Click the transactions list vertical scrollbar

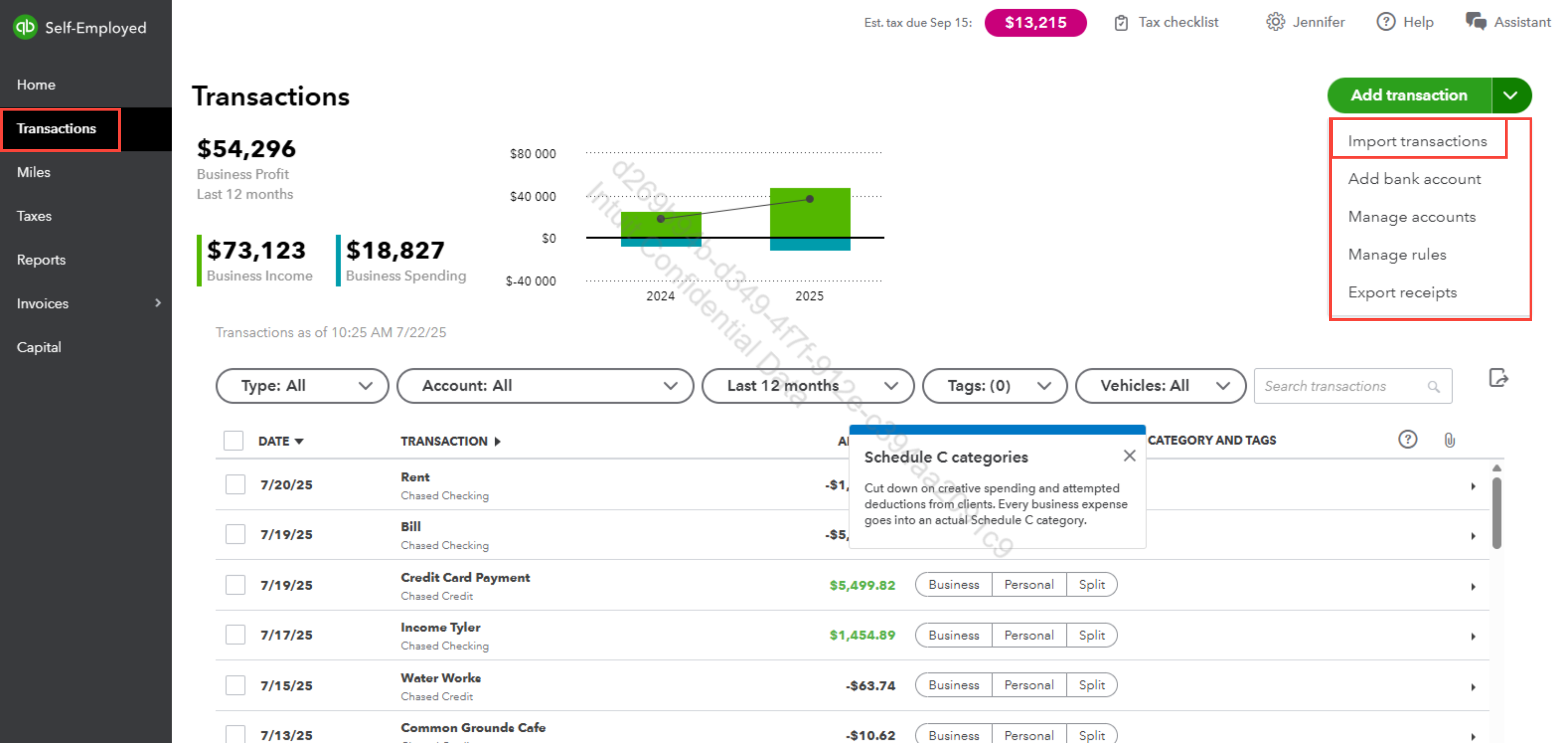pos(1497,513)
